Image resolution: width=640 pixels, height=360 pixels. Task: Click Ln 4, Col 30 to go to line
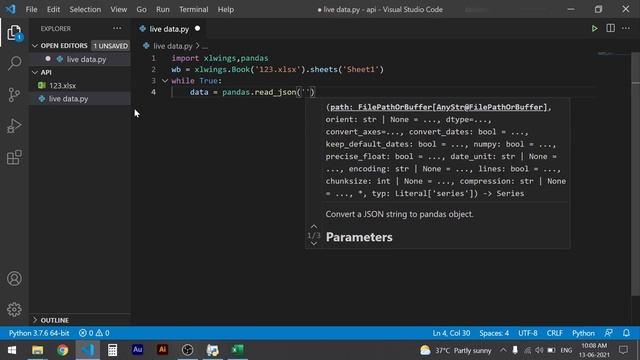click(x=451, y=333)
